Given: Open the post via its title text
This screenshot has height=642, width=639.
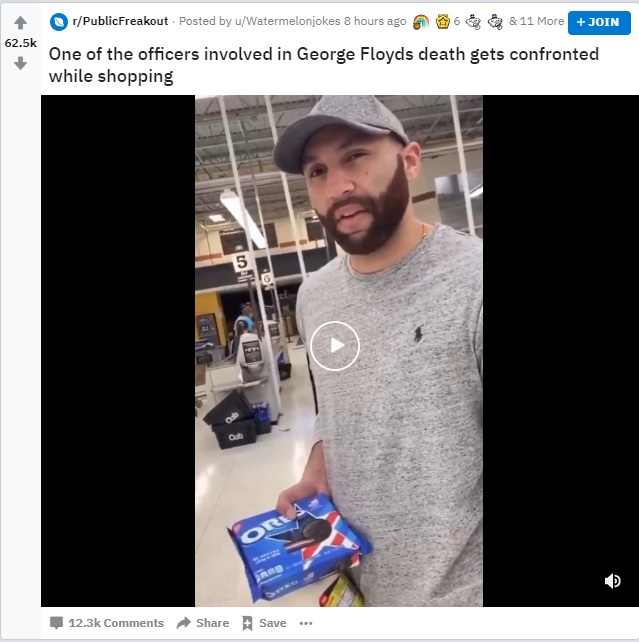Looking at the screenshot, I should pyautogui.click(x=324, y=65).
